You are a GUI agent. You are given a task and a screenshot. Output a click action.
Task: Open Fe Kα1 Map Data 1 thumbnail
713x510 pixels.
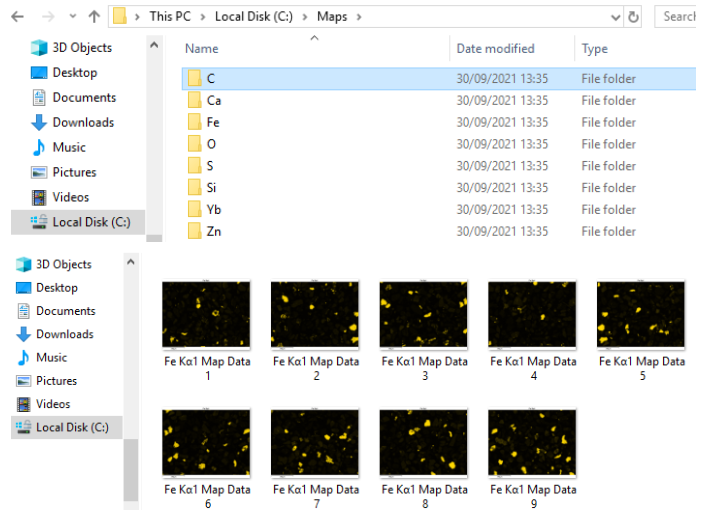point(206,314)
